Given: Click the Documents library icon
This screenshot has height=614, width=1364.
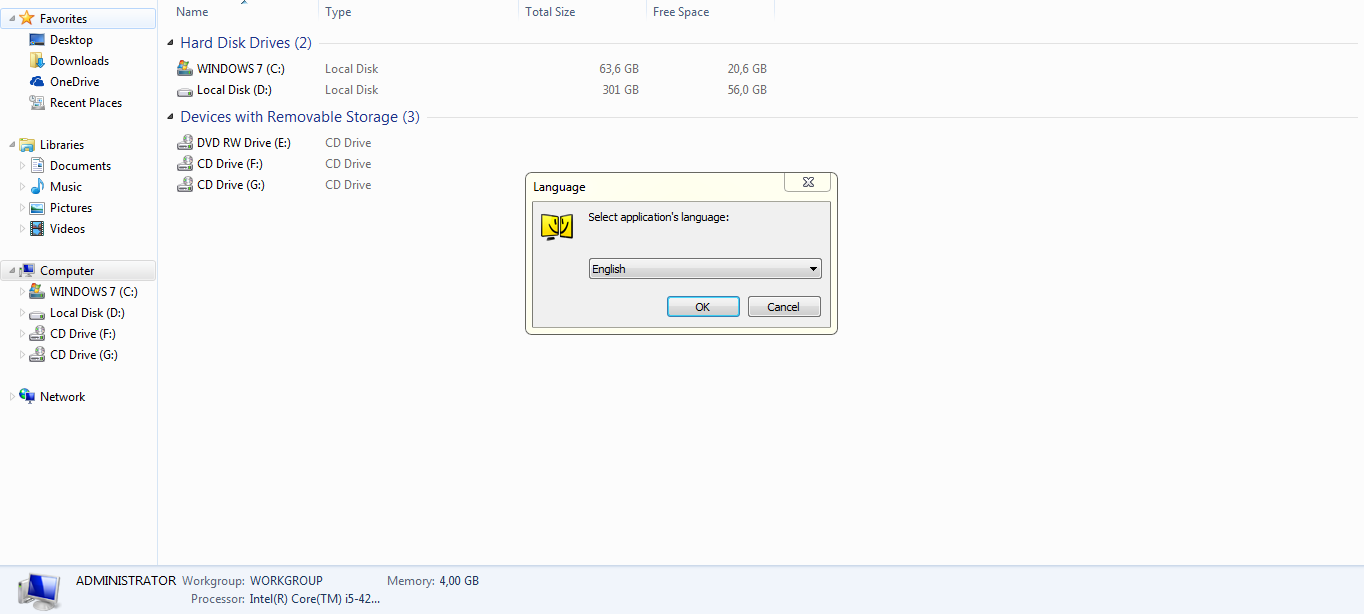Looking at the screenshot, I should point(37,166).
